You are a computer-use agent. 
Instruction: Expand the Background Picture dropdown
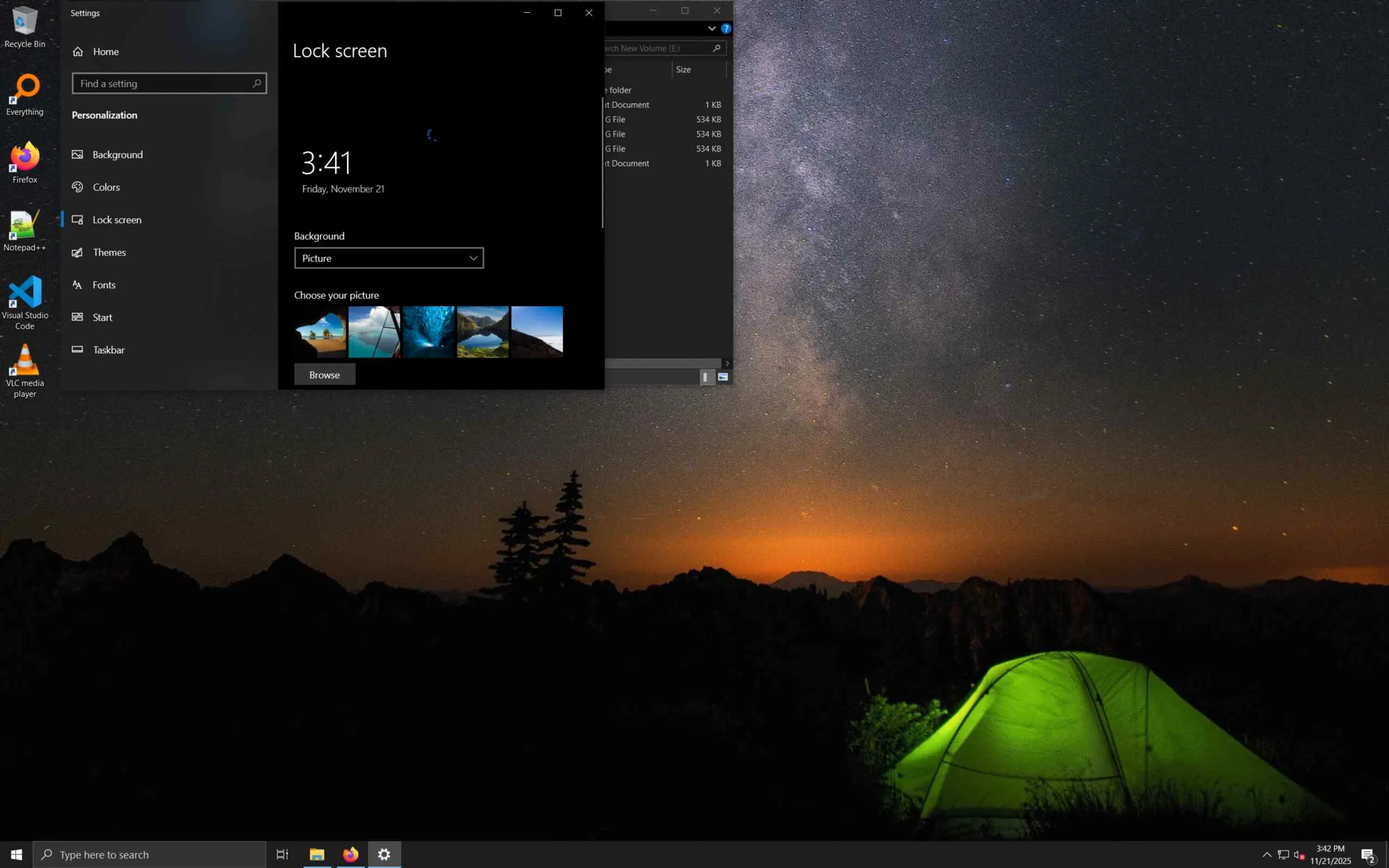388,258
